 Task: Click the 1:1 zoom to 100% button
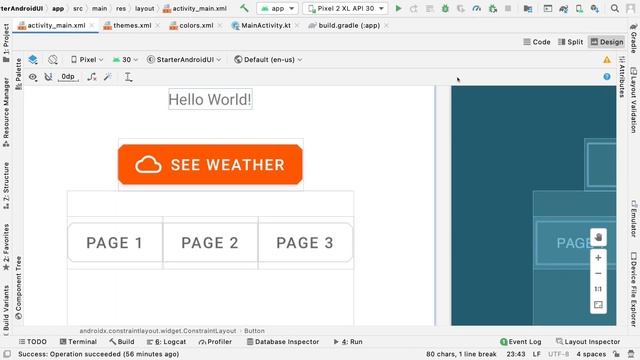(598, 289)
